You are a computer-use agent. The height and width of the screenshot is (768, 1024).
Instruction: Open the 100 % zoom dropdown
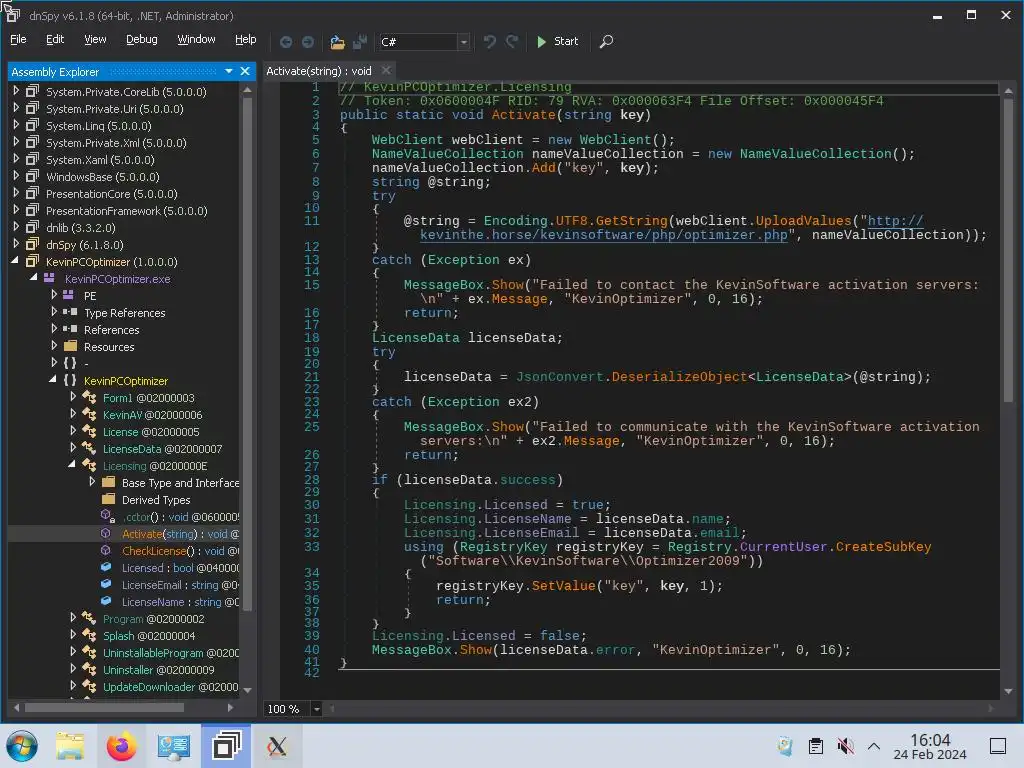(317, 709)
